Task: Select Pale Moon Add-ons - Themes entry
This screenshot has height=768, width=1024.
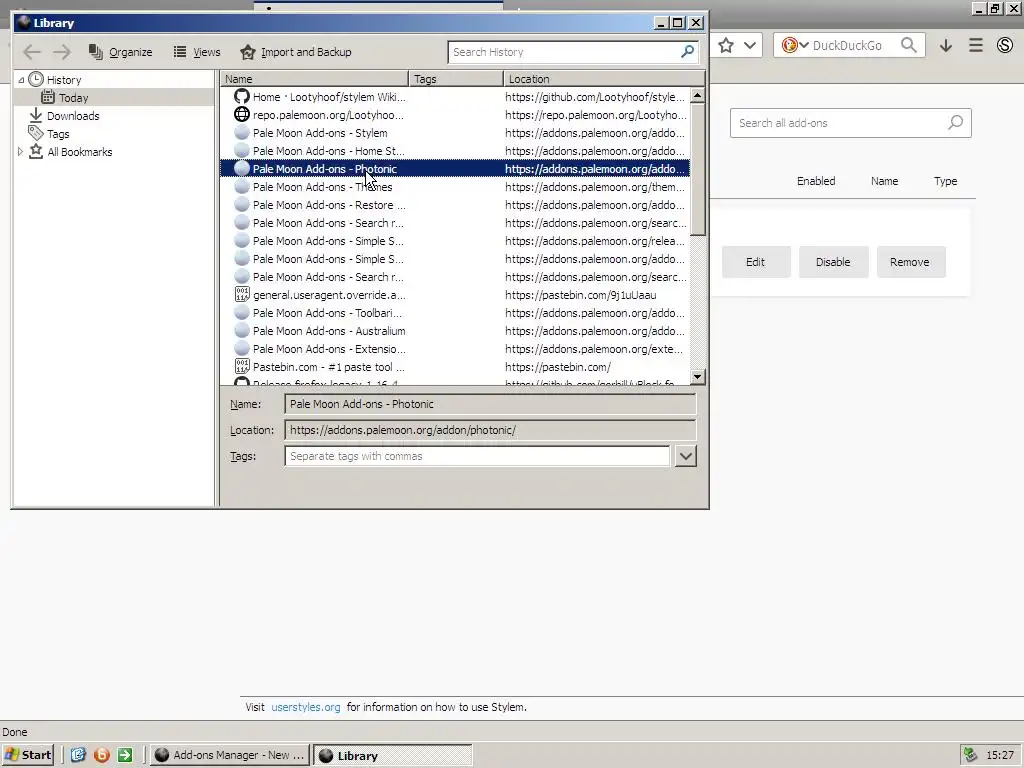Action: click(x=455, y=187)
